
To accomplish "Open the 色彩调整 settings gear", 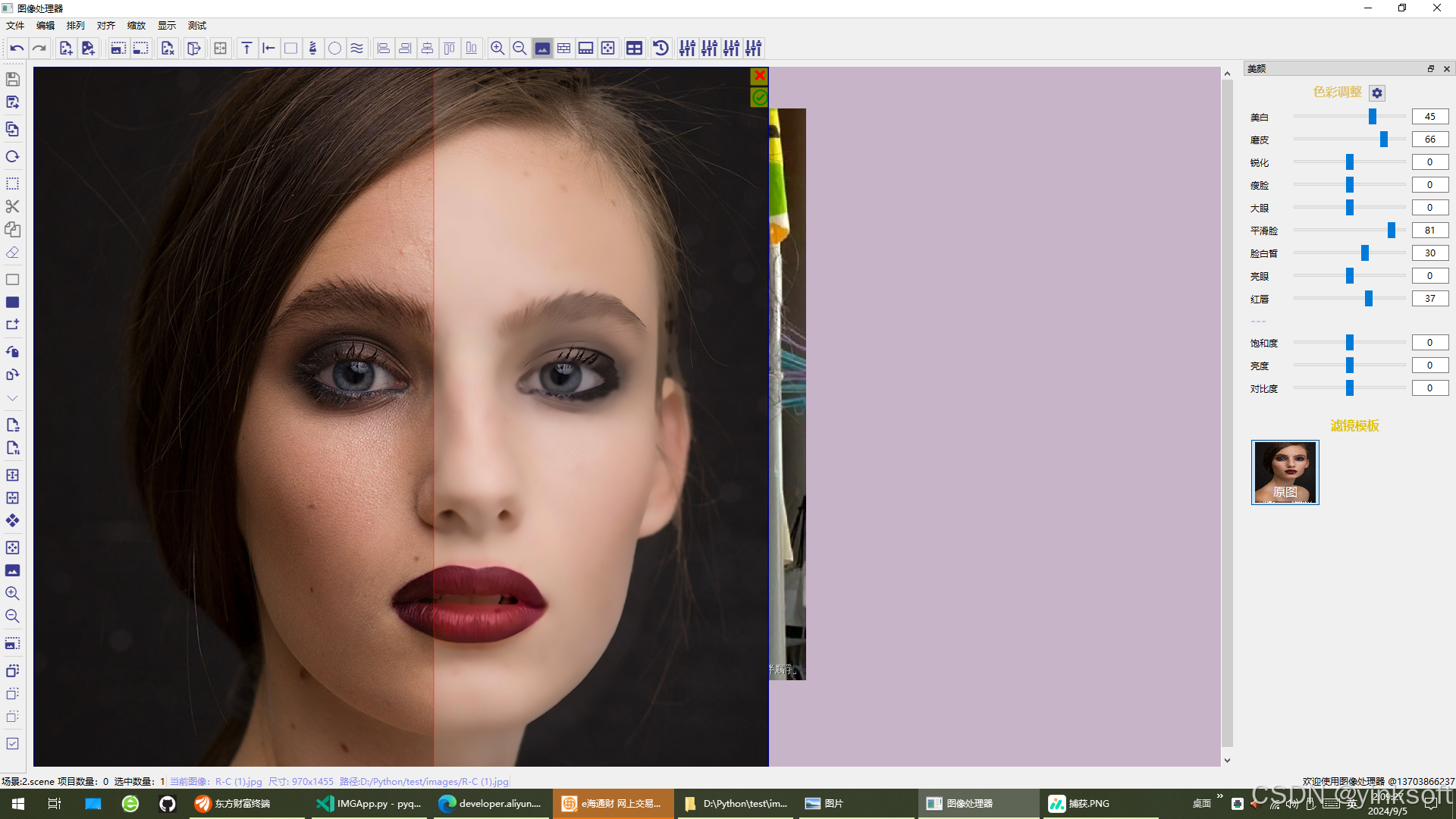I will (x=1377, y=93).
